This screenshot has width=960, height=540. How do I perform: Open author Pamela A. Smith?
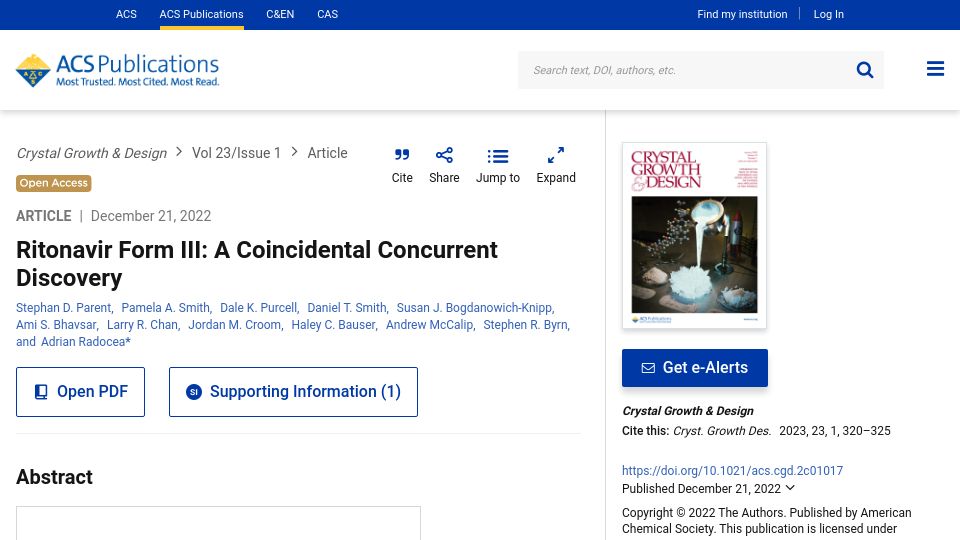[165, 308]
